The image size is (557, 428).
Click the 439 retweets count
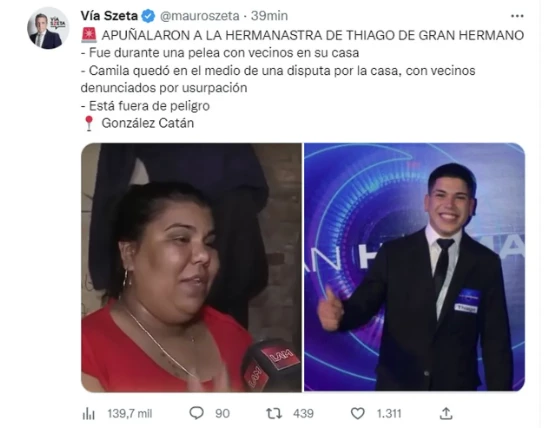click(x=303, y=414)
